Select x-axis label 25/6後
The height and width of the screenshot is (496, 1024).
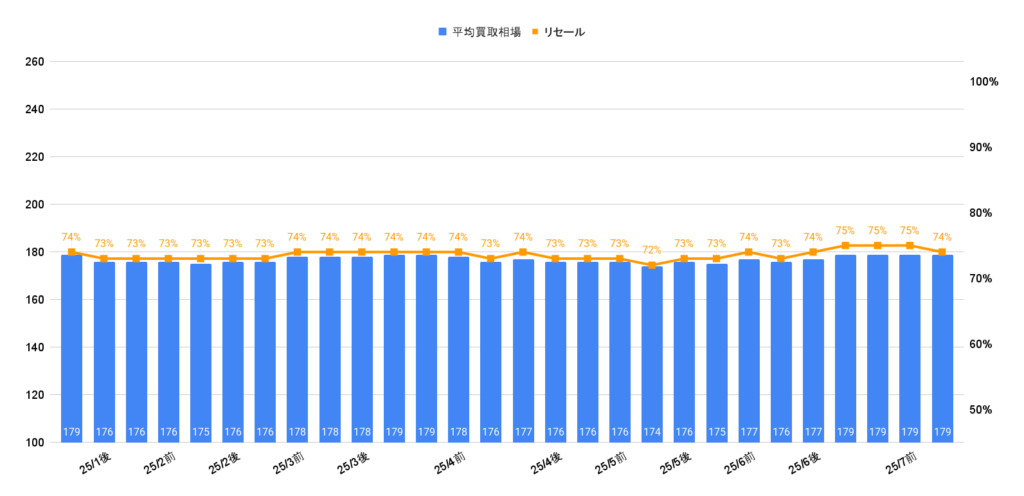click(x=805, y=465)
